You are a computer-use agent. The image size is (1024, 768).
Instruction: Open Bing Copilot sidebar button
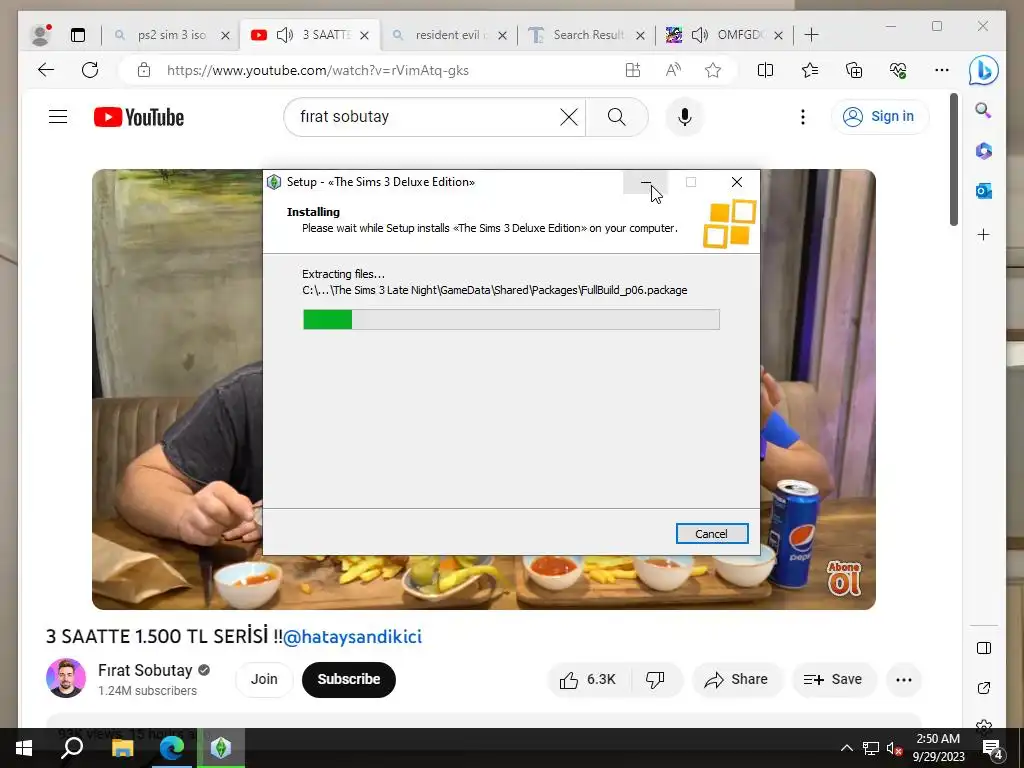[984, 70]
